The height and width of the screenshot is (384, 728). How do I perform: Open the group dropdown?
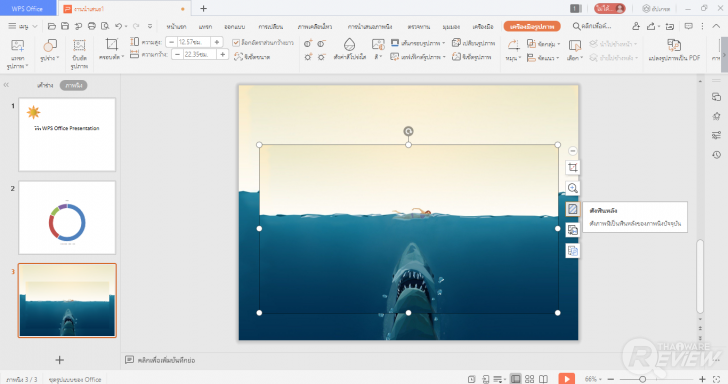click(544, 43)
